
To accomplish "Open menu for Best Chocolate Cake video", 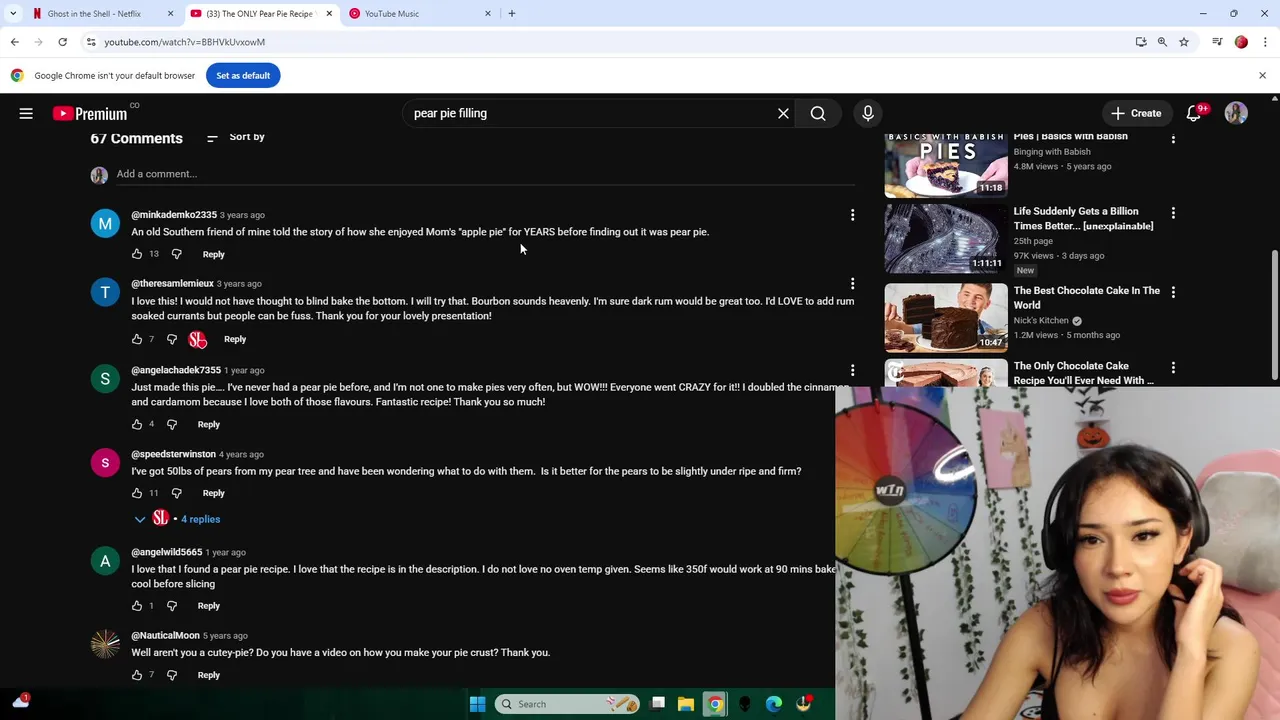I will tap(1173, 292).
